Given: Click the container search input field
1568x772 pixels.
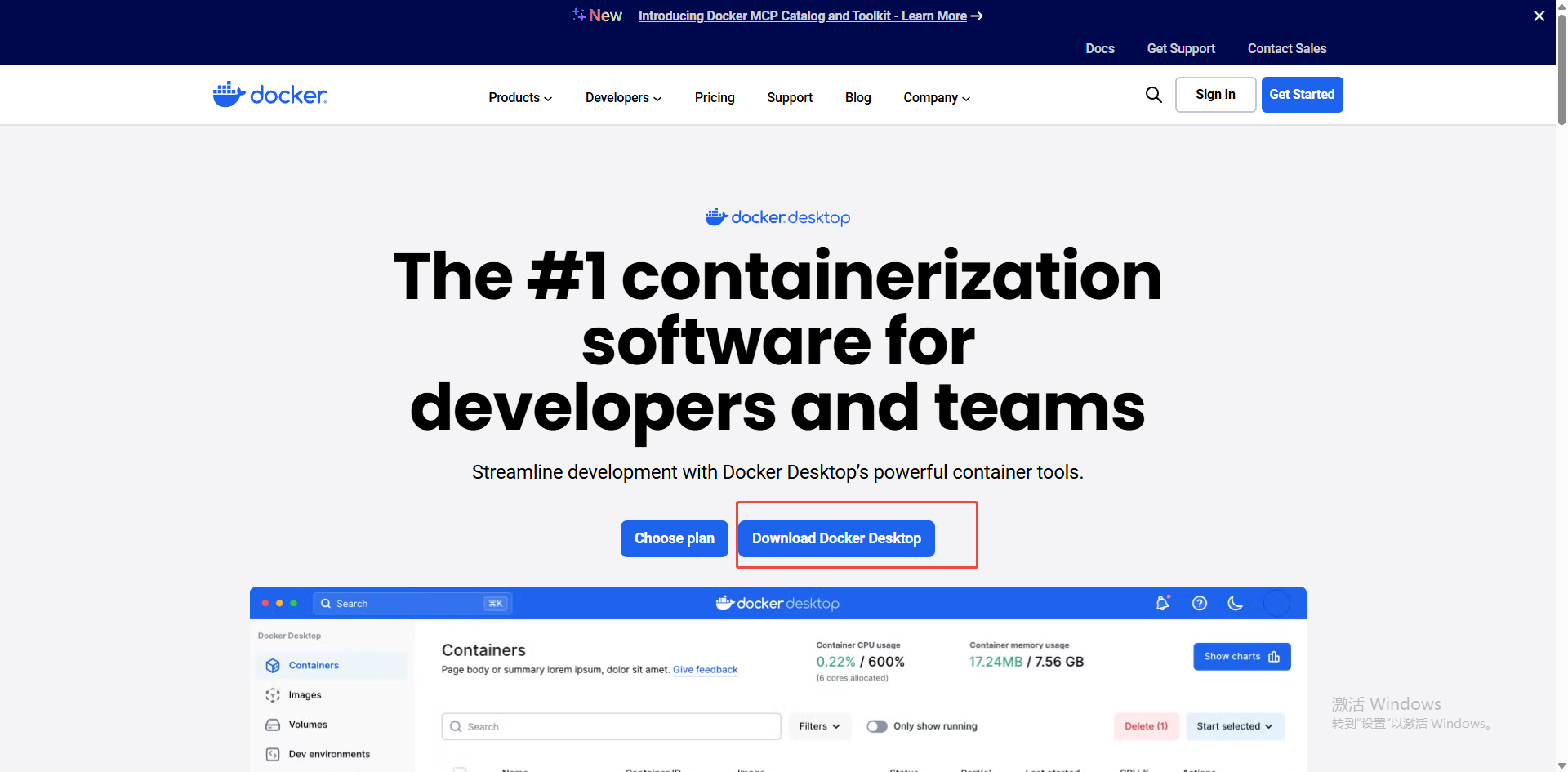Looking at the screenshot, I should pos(610,726).
